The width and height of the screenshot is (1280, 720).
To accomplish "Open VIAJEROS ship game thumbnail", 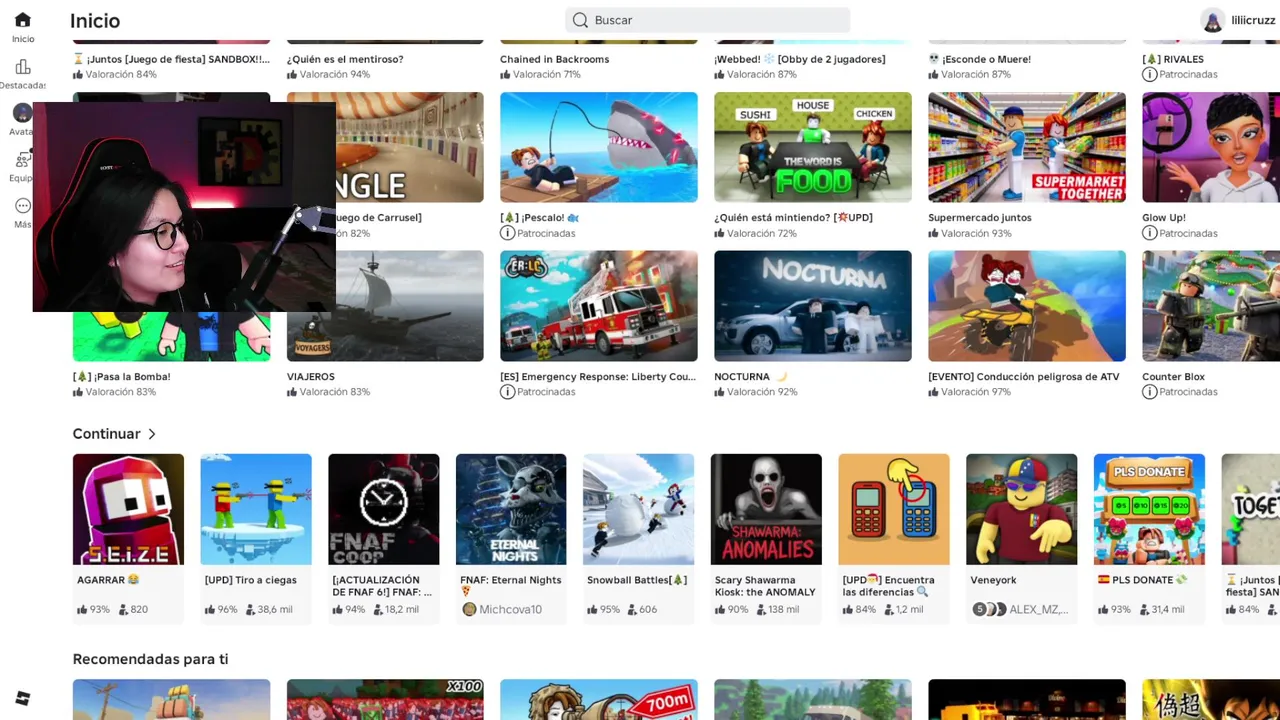I will tap(410, 306).
